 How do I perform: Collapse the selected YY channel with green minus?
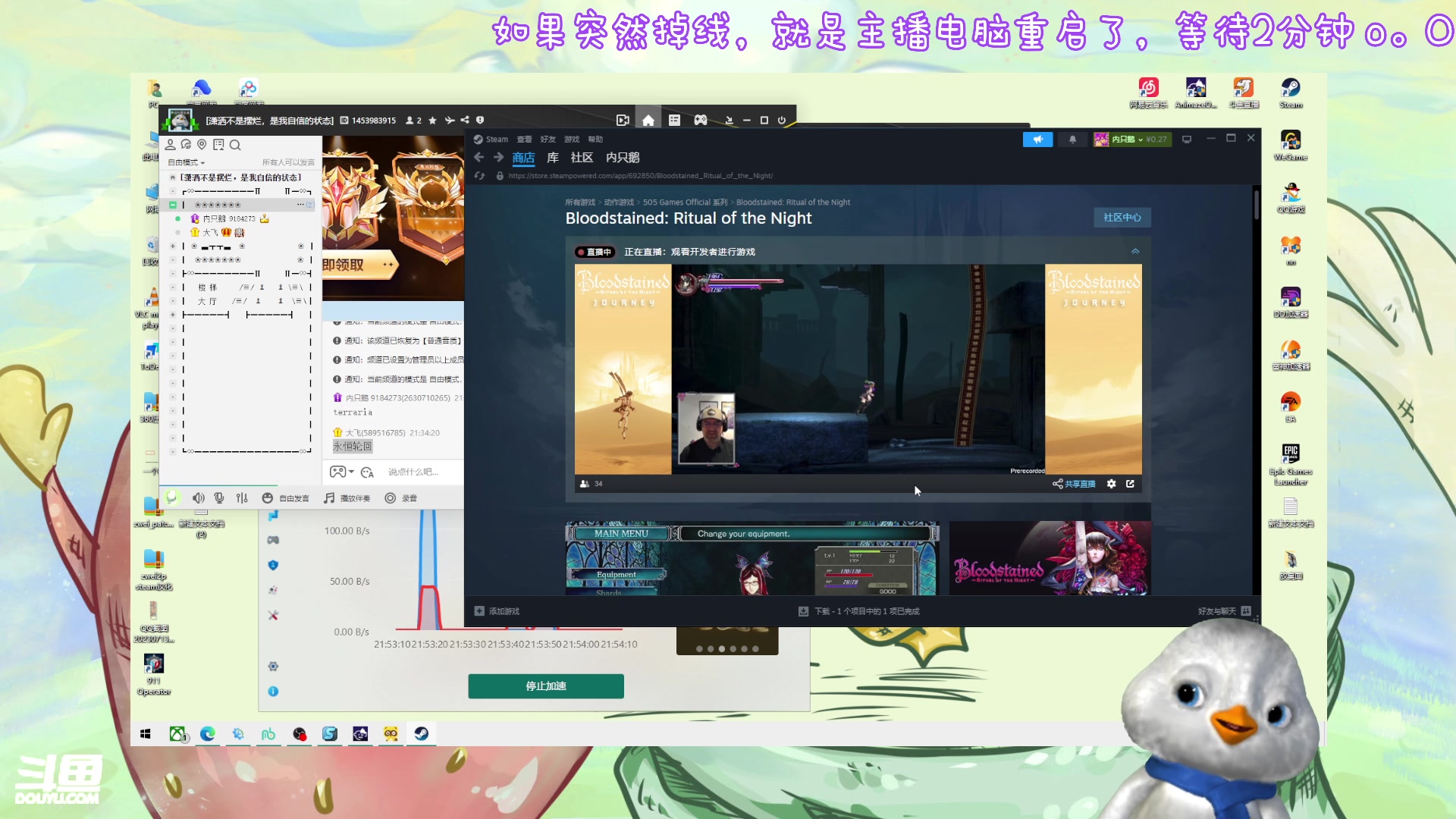point(172,205)
